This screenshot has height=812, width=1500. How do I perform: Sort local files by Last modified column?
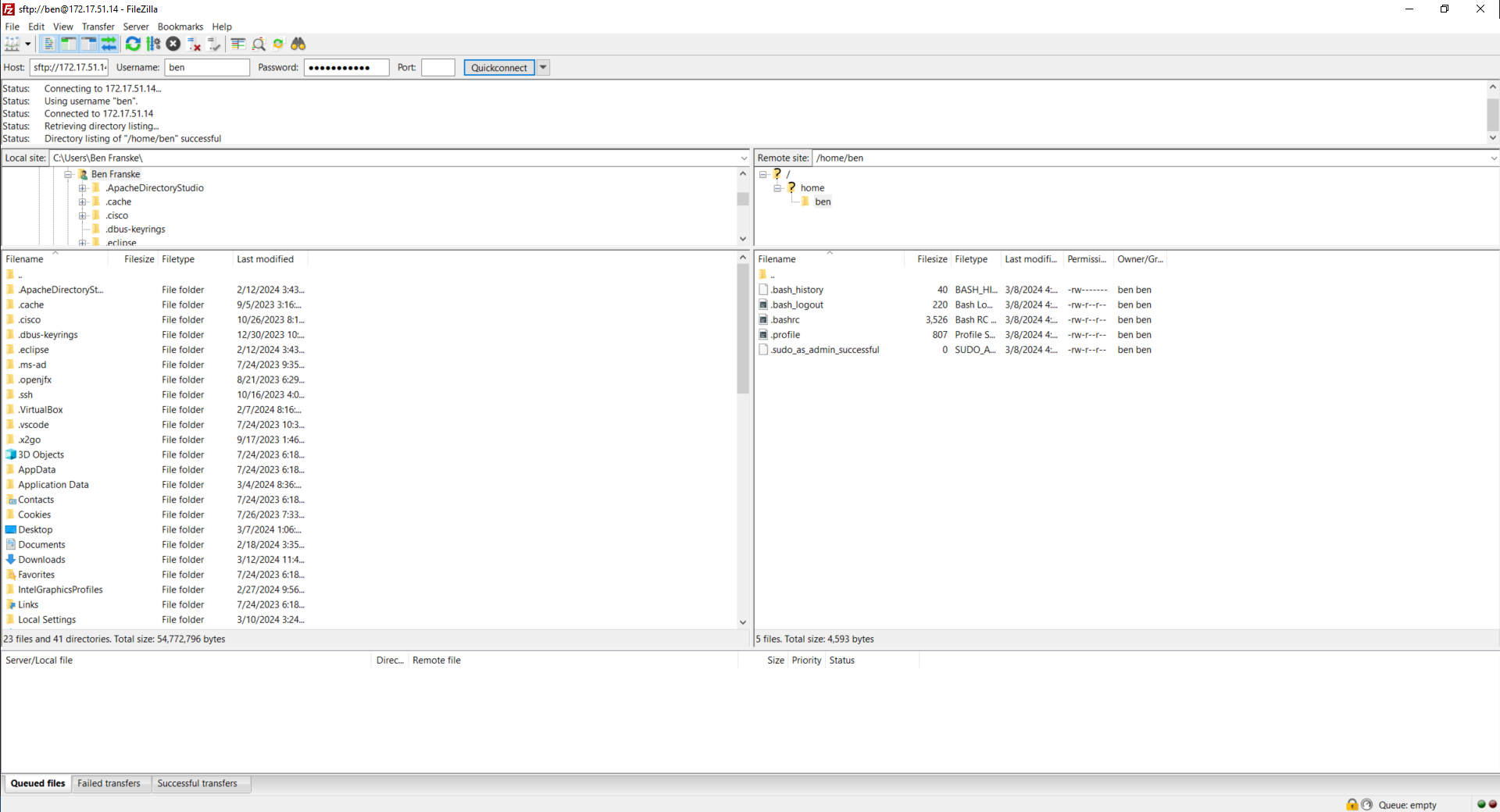pyautogui.click(x=266, y=259)
